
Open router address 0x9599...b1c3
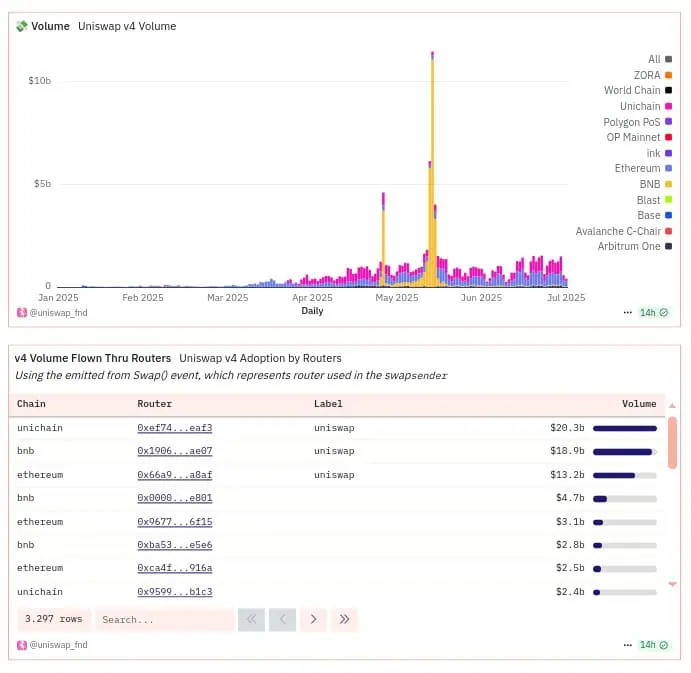tap(175, 591)
